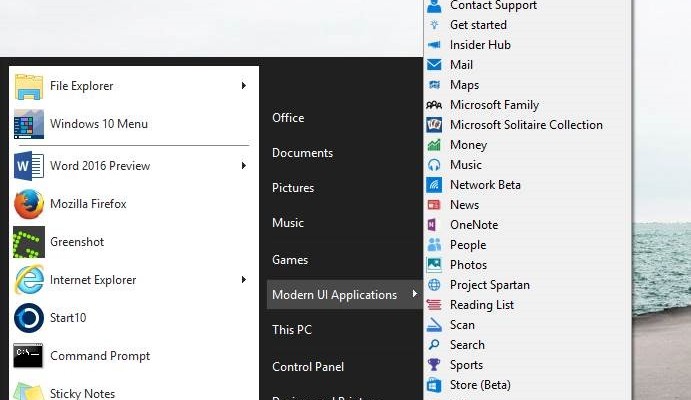This screenshot has height=400, width=691.
Task: Expand the Internet Explorer submenu arrow
Action: pyautogui.click(x=244, y=280)
